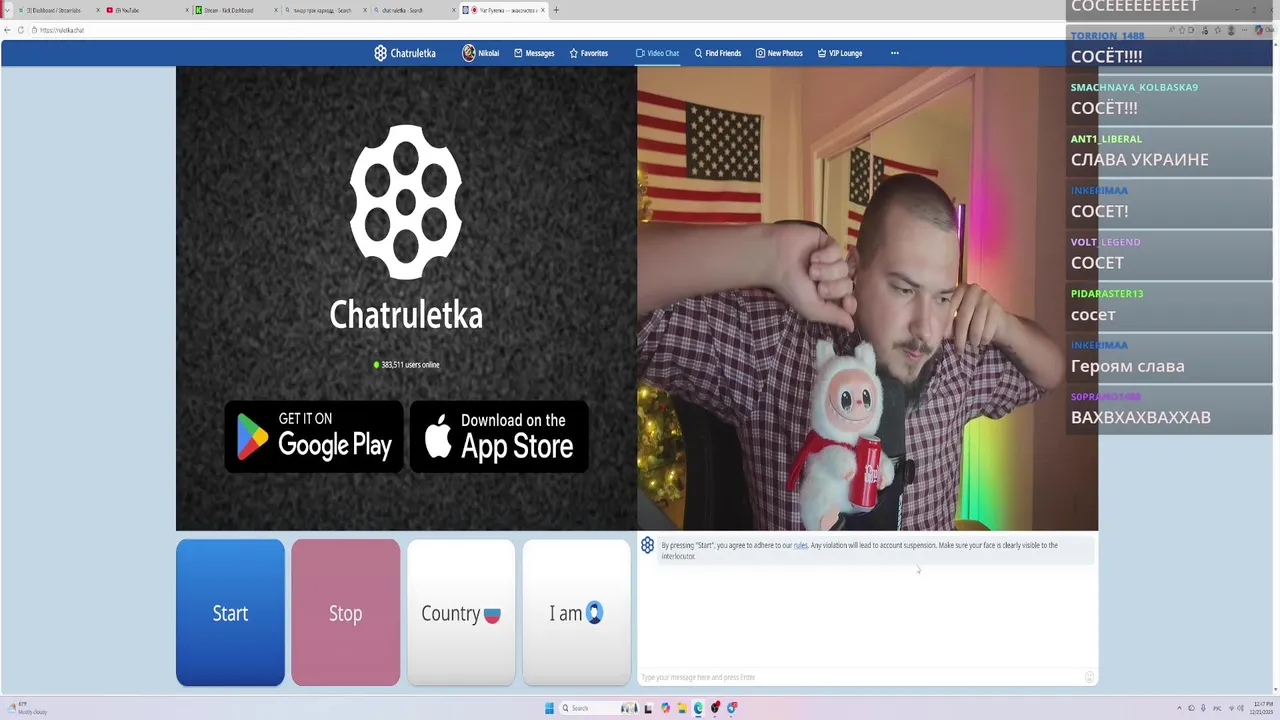Open the rules link in chat notice
1280x720 pixels.
[800, 545]
